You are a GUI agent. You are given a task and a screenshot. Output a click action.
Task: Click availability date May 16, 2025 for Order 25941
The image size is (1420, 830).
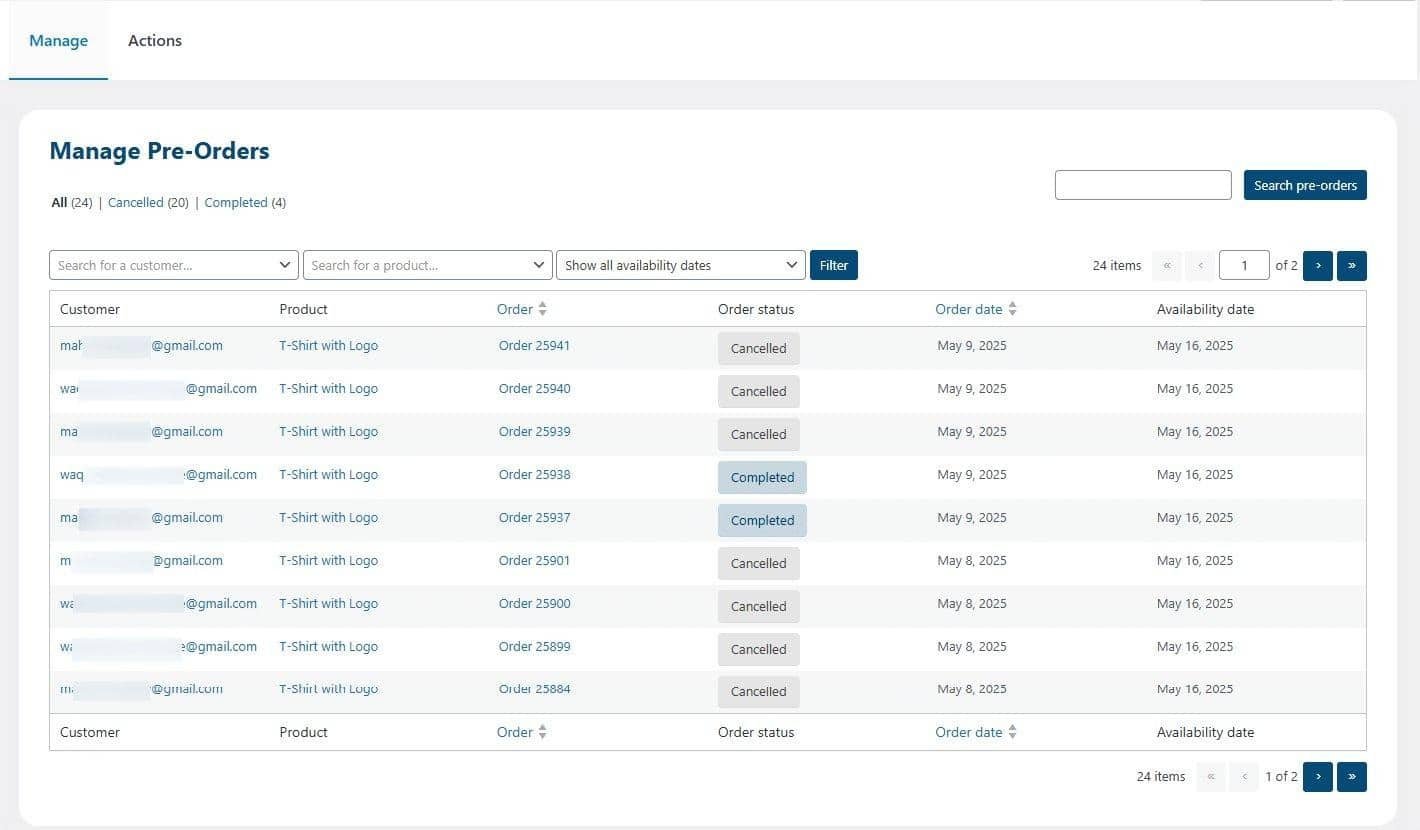coord(1195,346)
